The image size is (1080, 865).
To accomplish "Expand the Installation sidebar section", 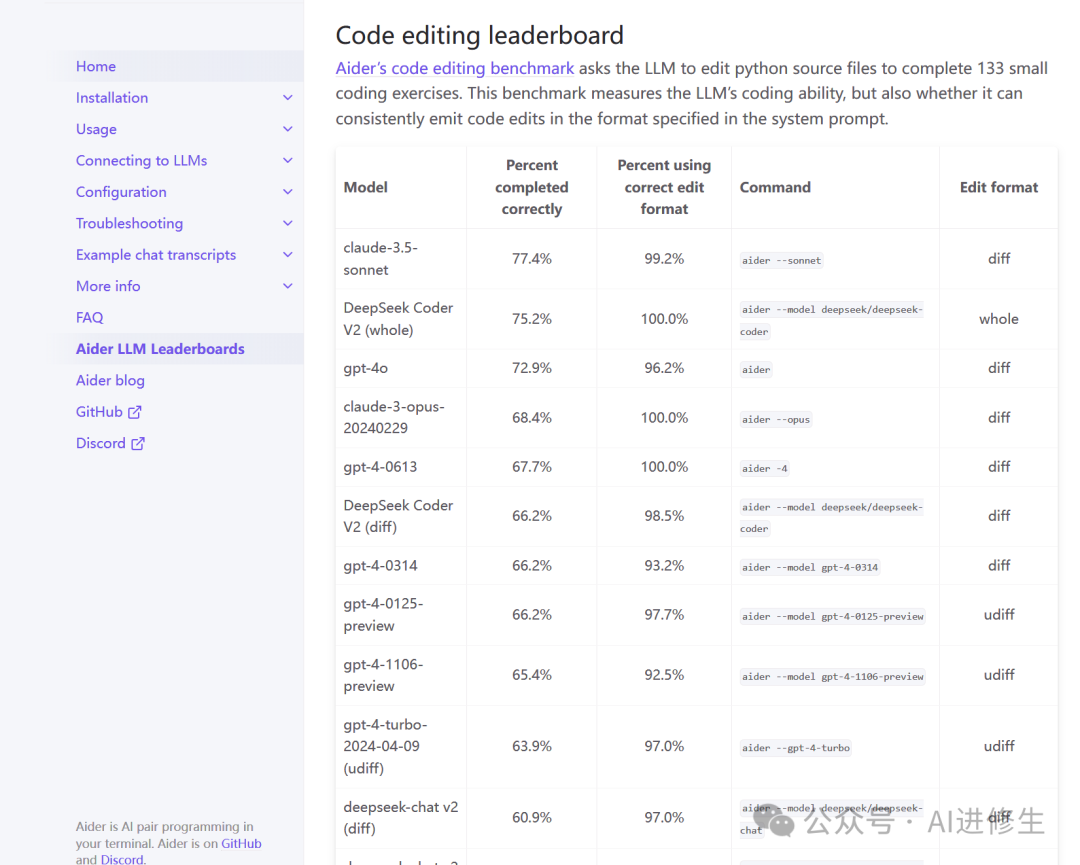I will pyautogui.click(x=288, y=98).
